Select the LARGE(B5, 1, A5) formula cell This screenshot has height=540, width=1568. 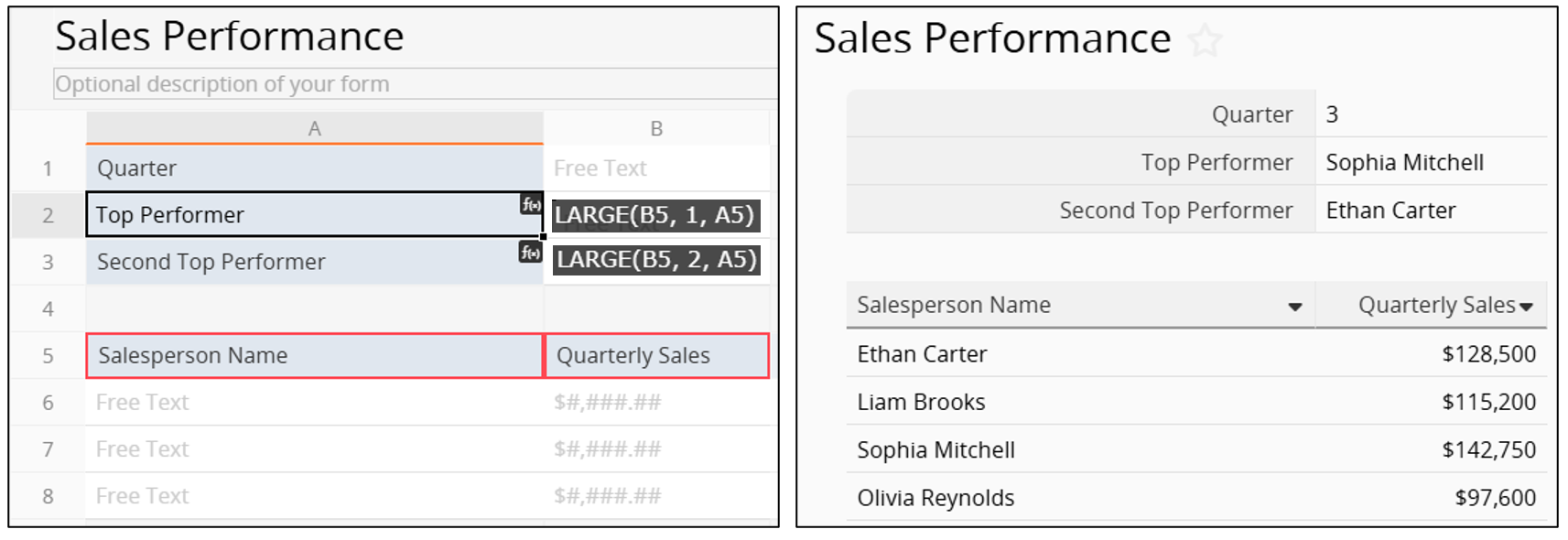[655, 215]
